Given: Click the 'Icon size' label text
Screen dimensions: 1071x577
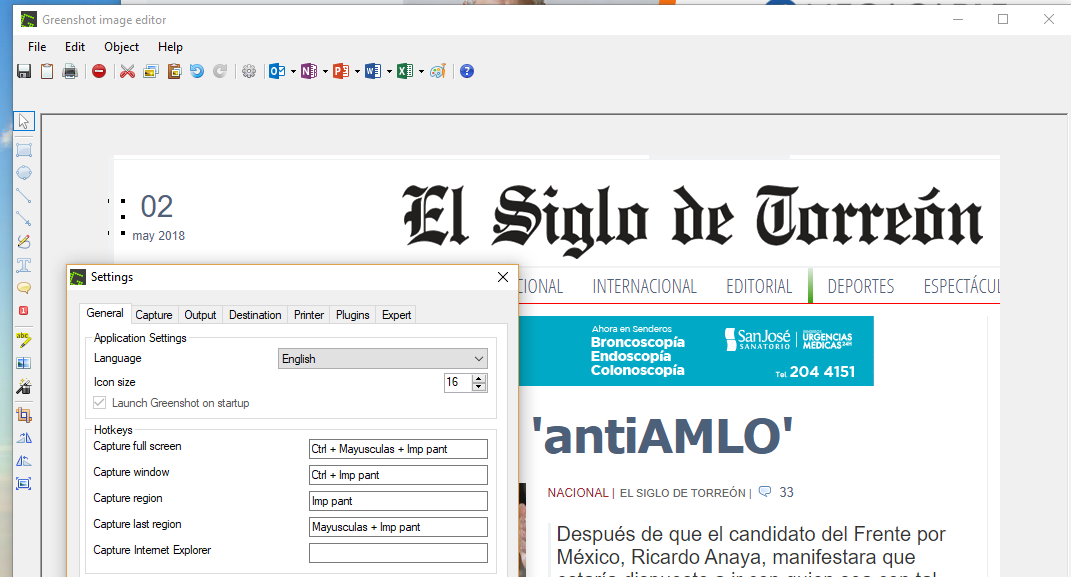Looking at the screenshot, I should [115, 382].
